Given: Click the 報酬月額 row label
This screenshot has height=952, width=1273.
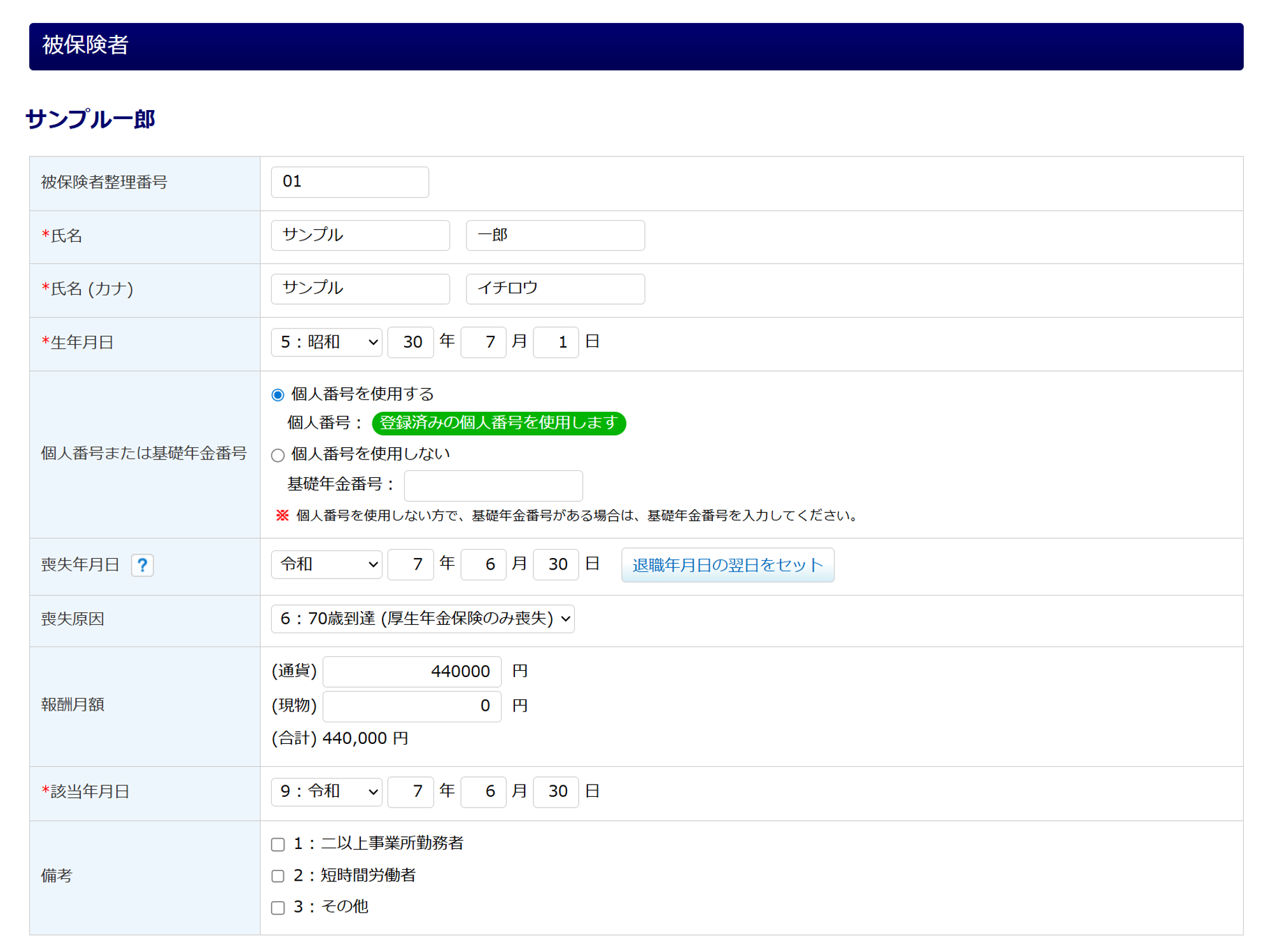Looking at the screenshot, I should pos(73,705).
